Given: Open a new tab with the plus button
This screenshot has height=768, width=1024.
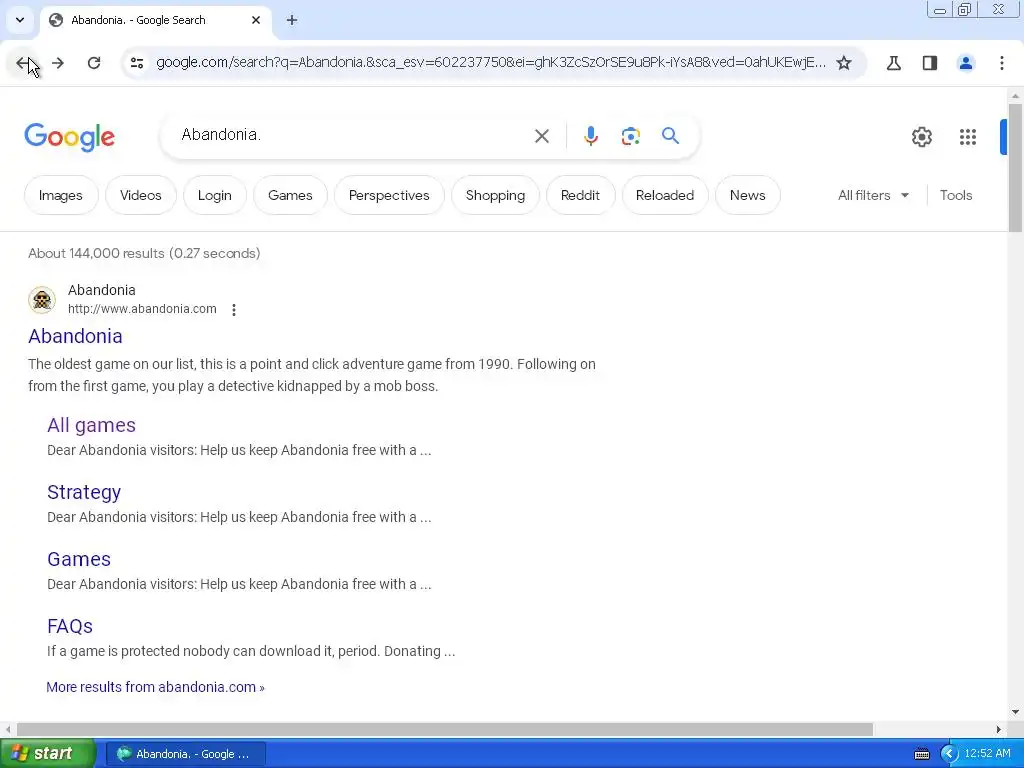Looking at the screenshot, I should [x=292, y=20].
